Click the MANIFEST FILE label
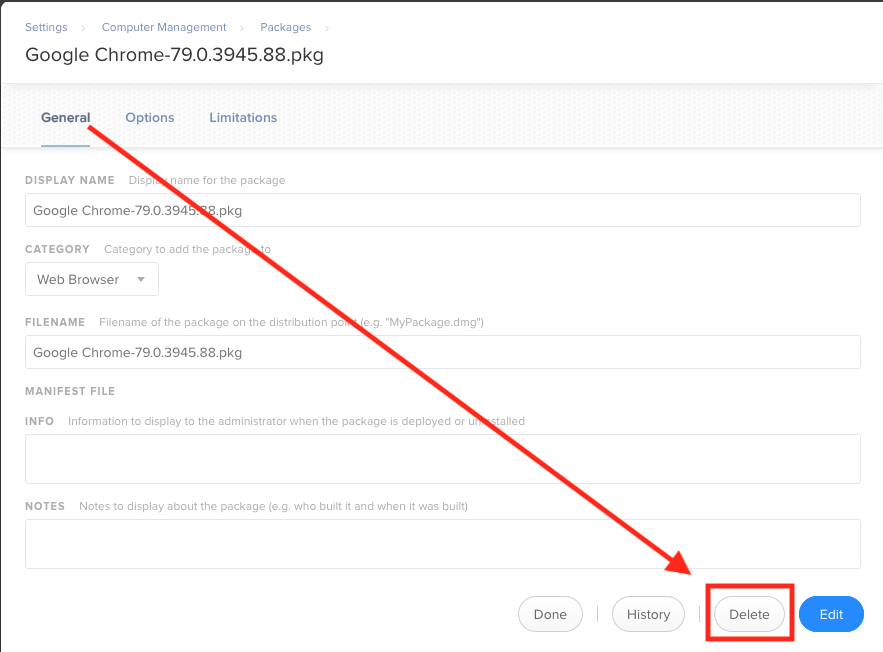Screen dimensions: 883x652 pyautogui.click(x=70, y=391)
